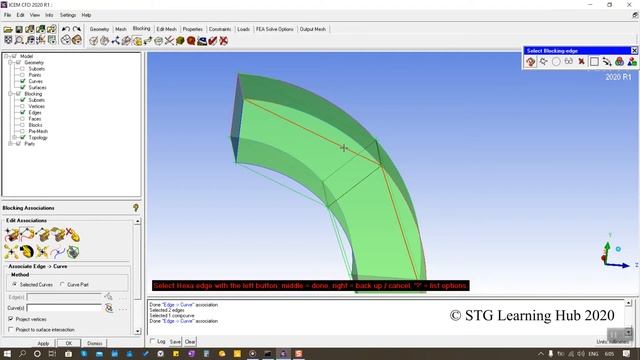This screenshot has height=360, width=640.
Task: Choose the Associate Edge to Curve icon
Action: click(x=27, y=235)
